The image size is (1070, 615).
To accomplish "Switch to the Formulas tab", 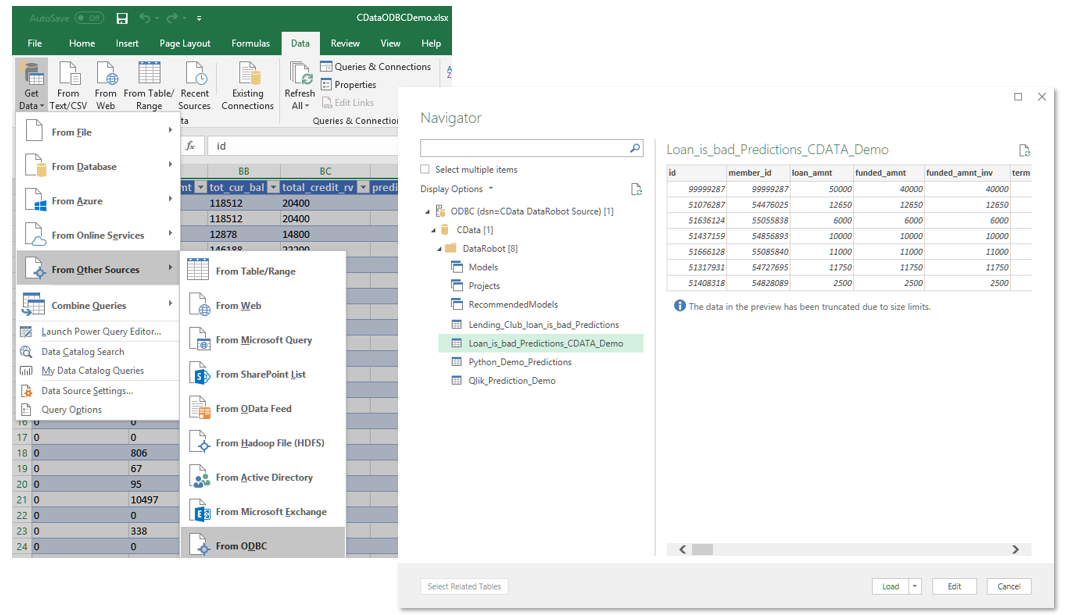I will tap(250, 43).
